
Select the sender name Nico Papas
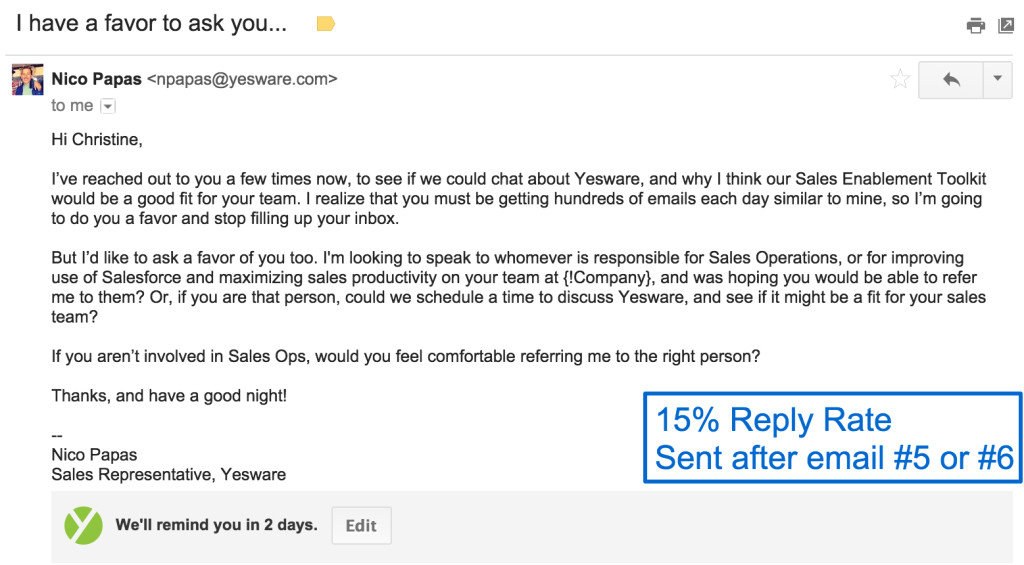tap(97, 79)
